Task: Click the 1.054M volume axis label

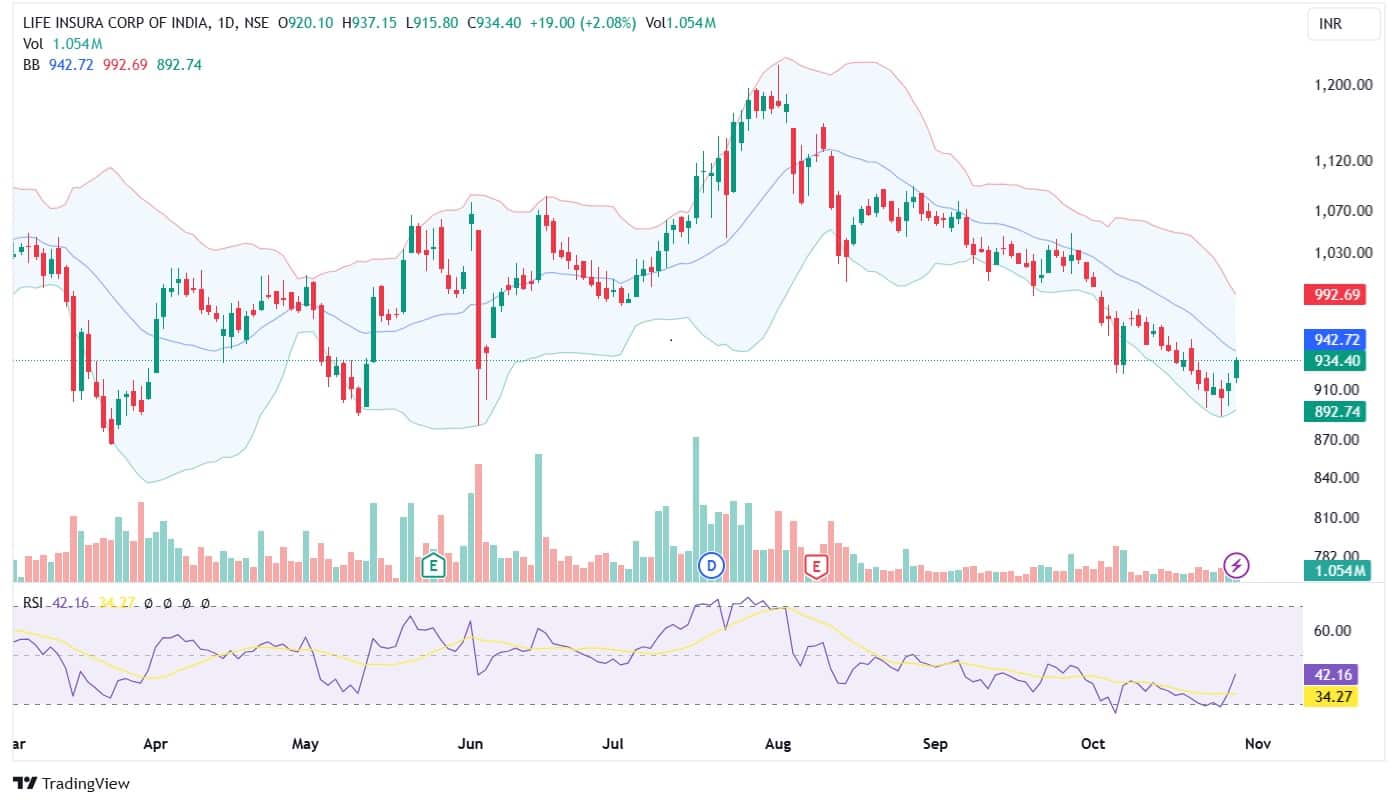Action: coord(1335,571)
